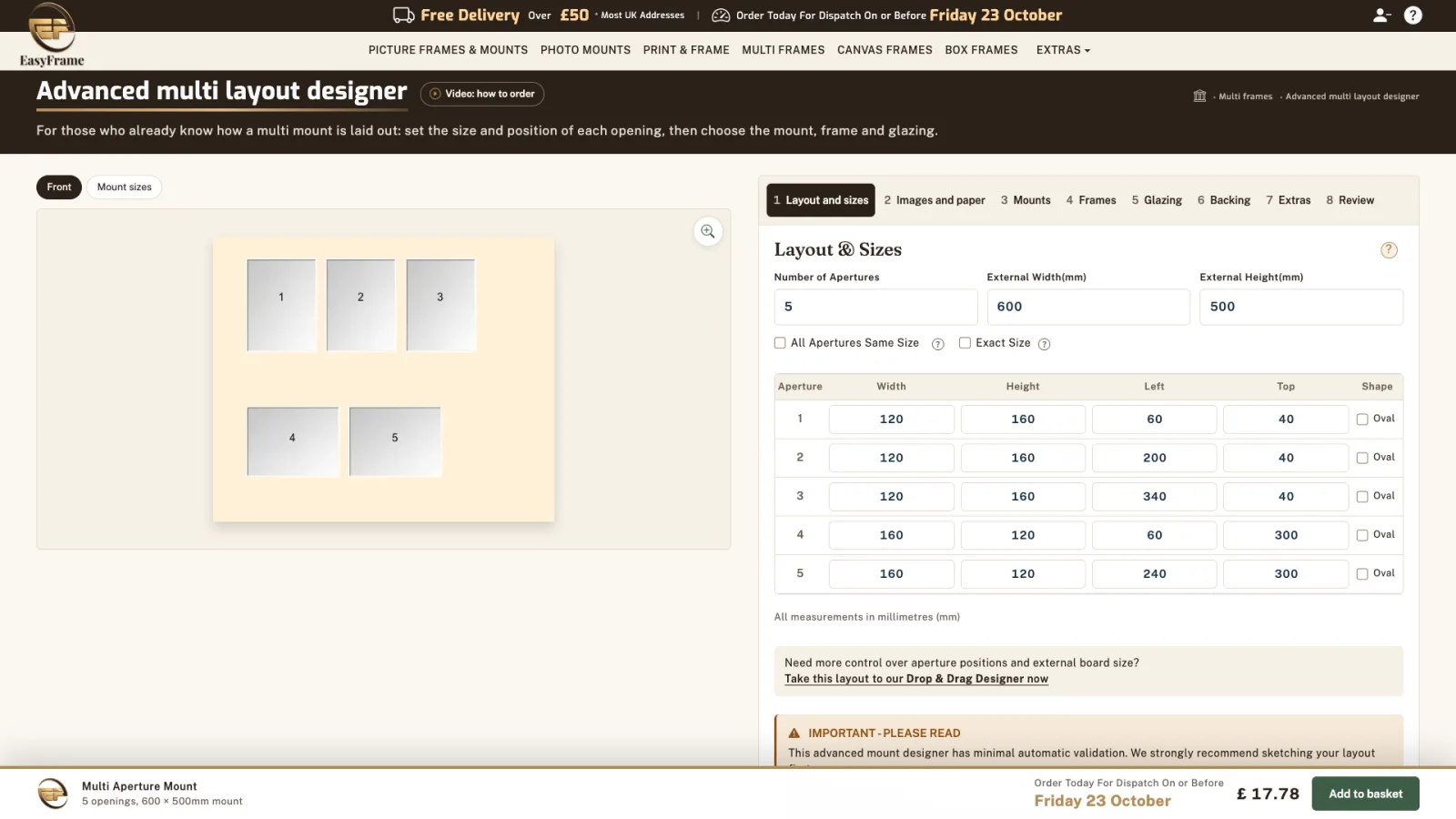This screenshot has height=819, width=1456.
Task: Click aperture 2 Left field showing 200
Action: click(x=1155, y=458)
